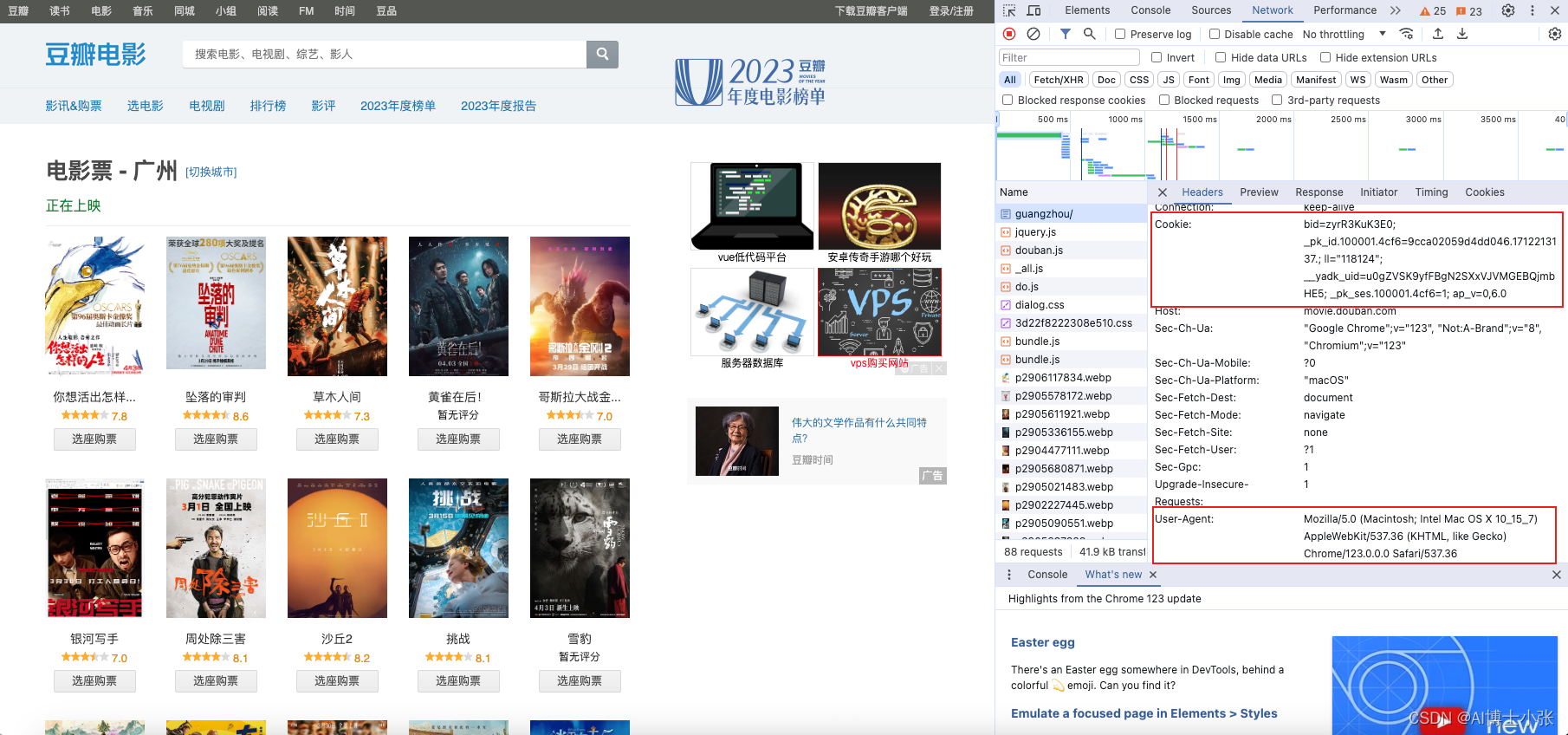Image resolution: width=1568 pixels, height=735 pixels.
Task: Close the DevTools bottom drawer
Action: click(1556, 575)
